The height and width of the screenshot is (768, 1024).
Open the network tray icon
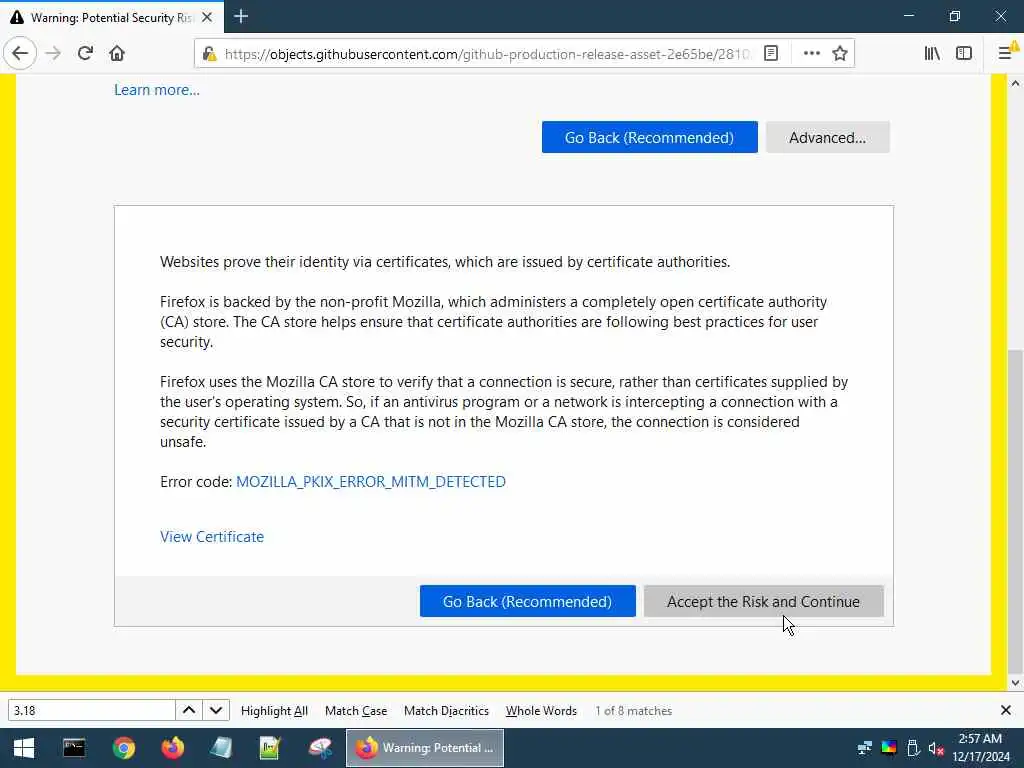click(865, 748)
